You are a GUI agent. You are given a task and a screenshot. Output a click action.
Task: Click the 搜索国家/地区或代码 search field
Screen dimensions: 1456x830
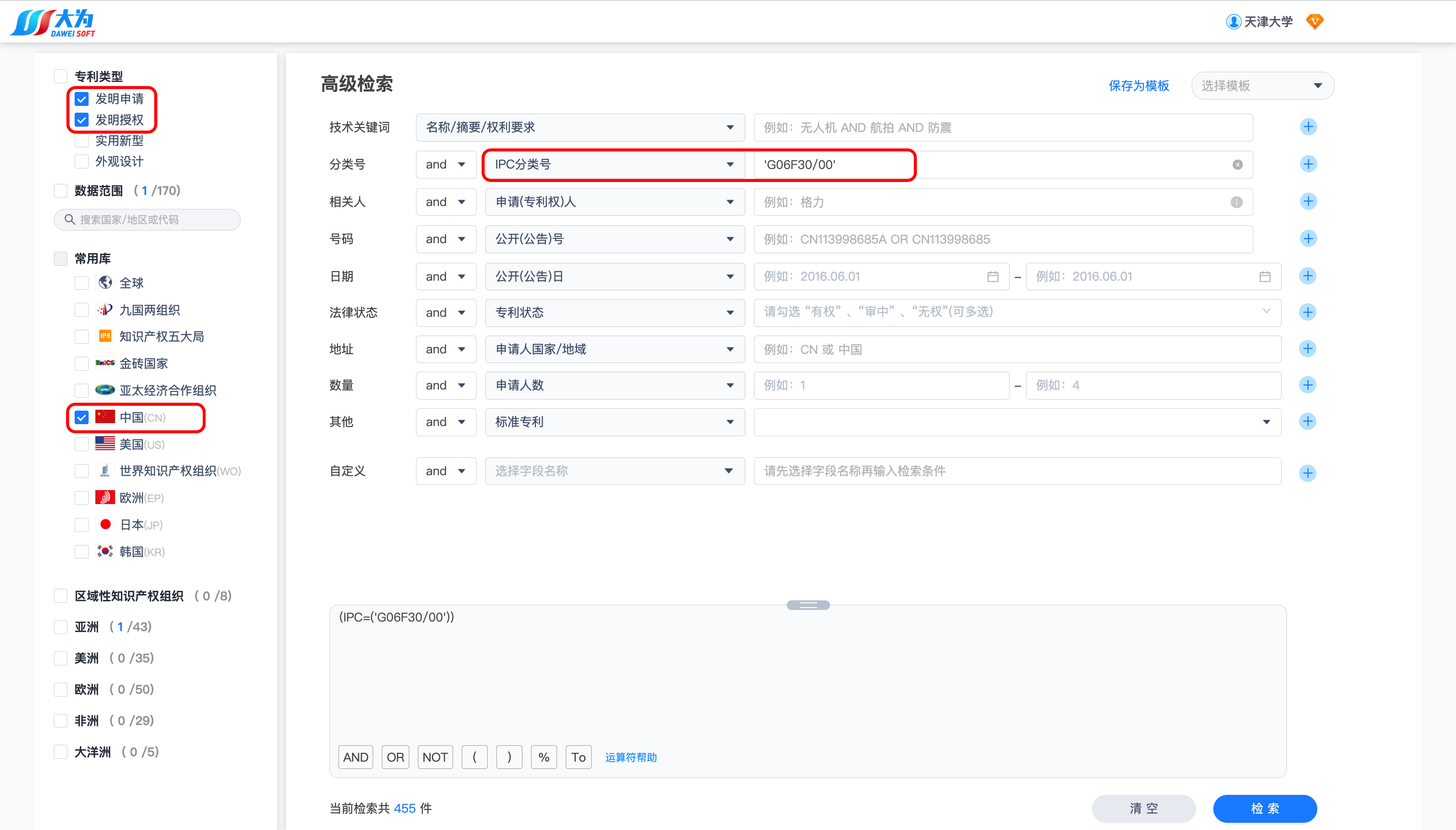click(x=147, y=220)
